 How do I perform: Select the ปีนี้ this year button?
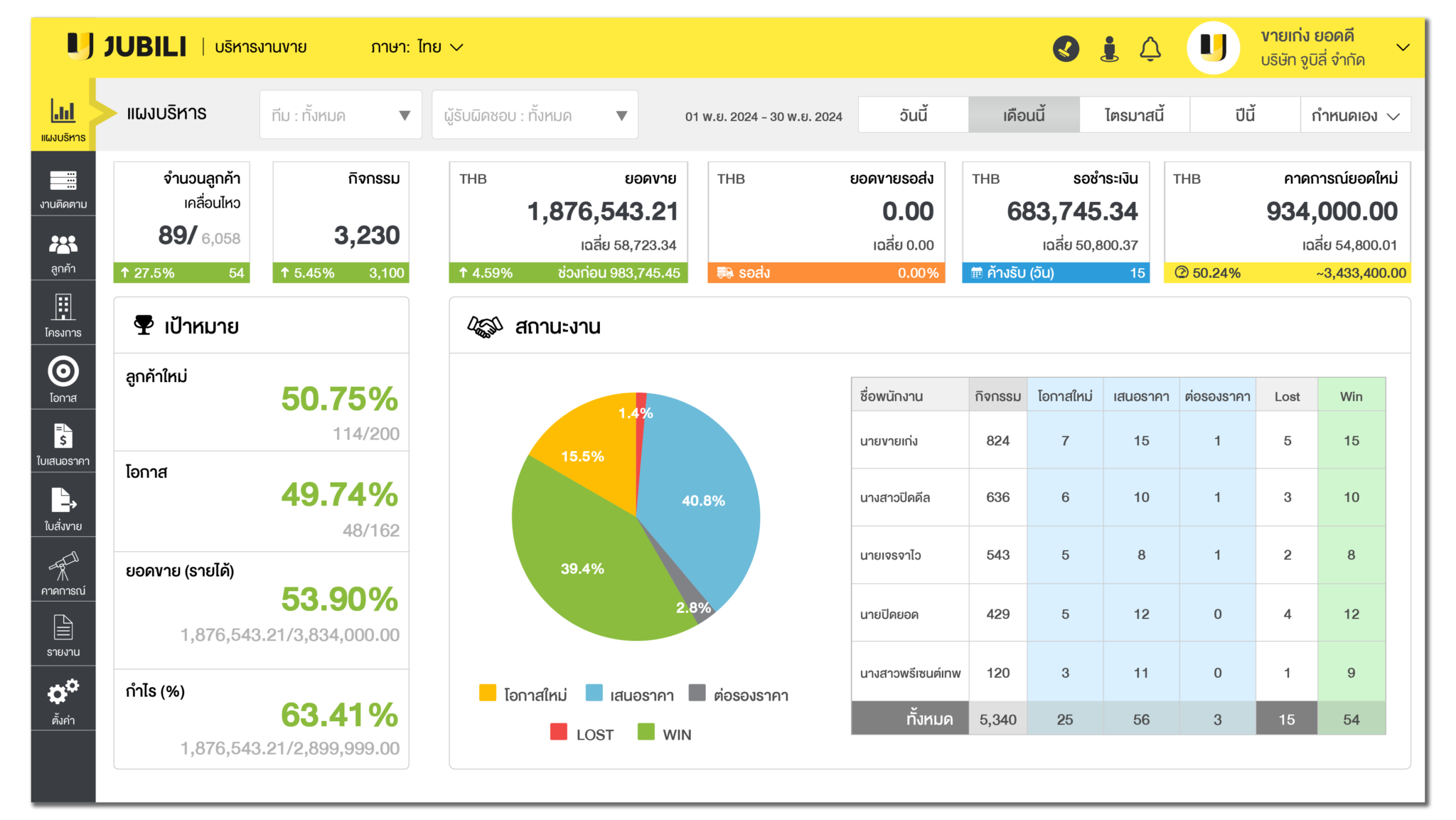tap(1244, 115)
